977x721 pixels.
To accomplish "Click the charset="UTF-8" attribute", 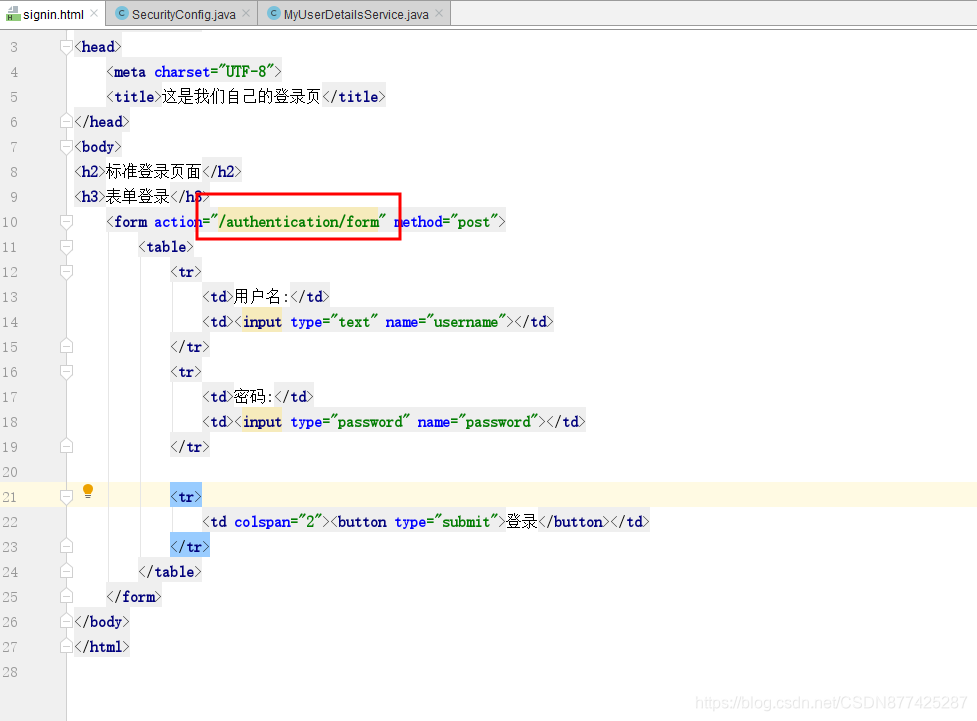I will pyautogui.click(x=214, y=72).
